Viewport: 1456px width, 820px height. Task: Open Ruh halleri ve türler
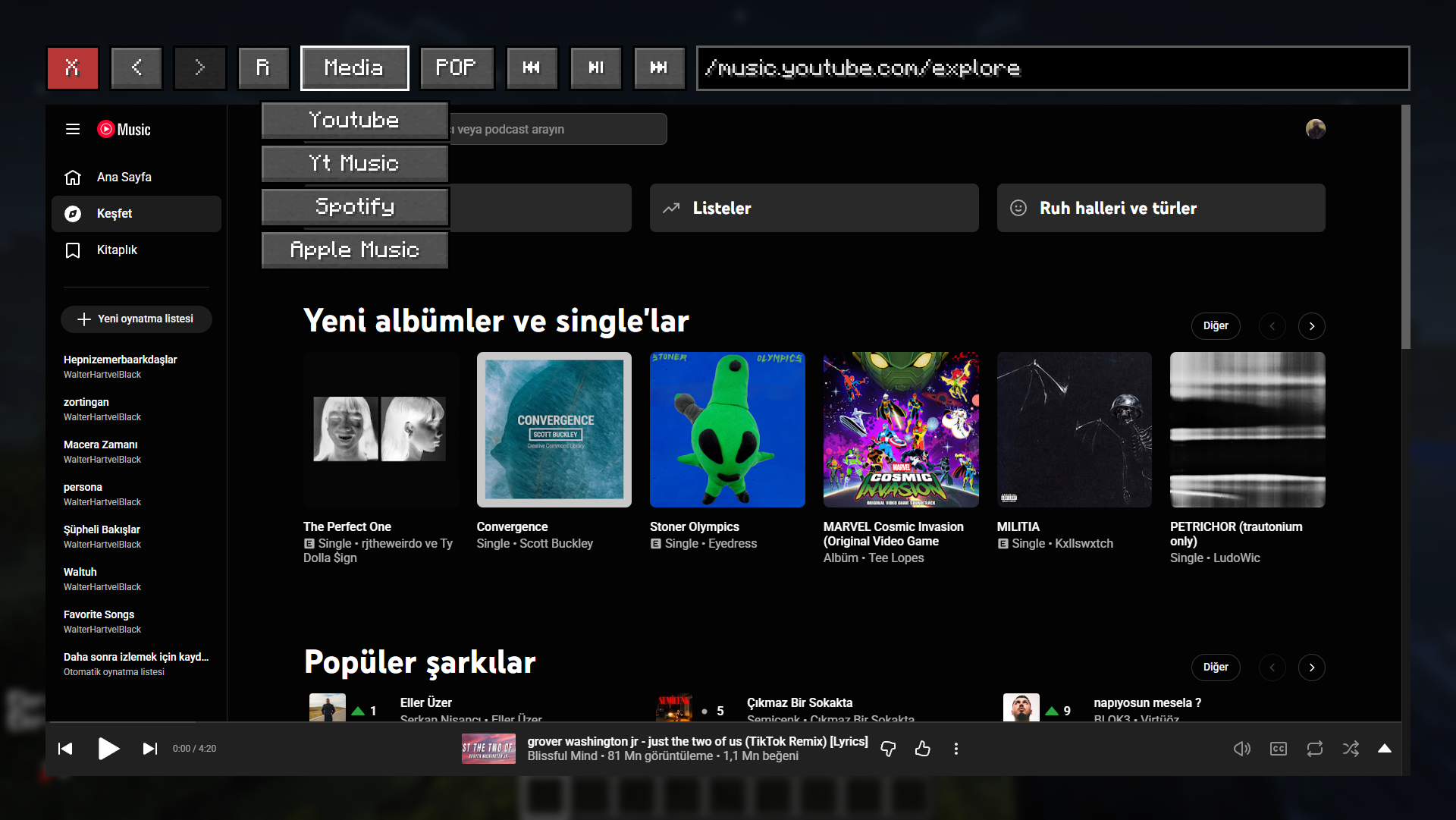[x=1161, y=208]
